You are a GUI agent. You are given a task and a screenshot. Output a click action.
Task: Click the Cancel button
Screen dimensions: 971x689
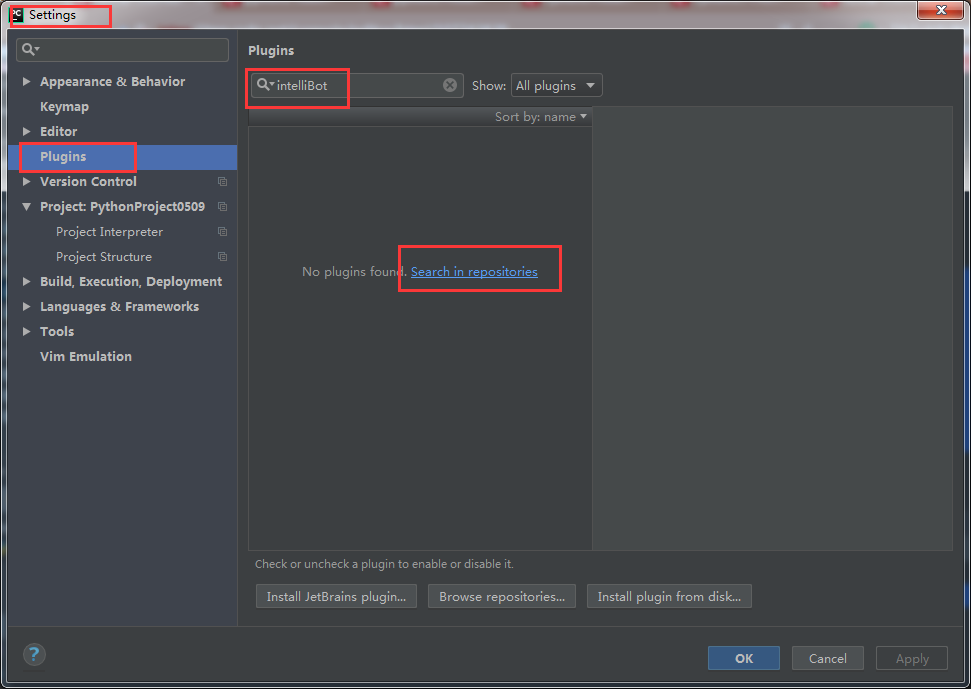(x=827, y=658)
